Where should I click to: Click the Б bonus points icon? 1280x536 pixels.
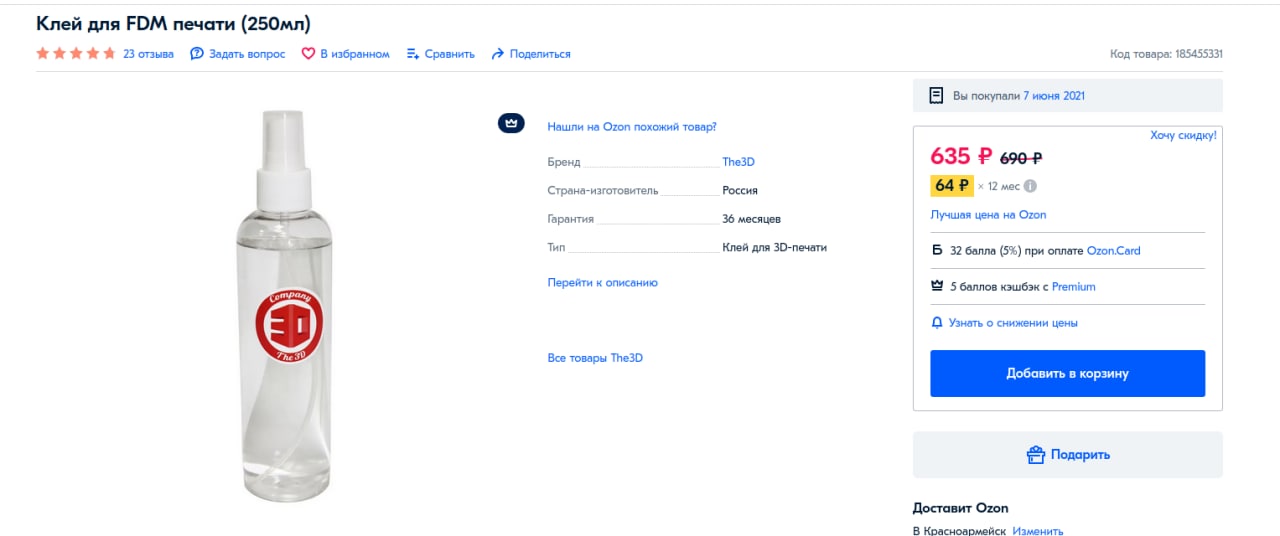(x=937, y=251)
